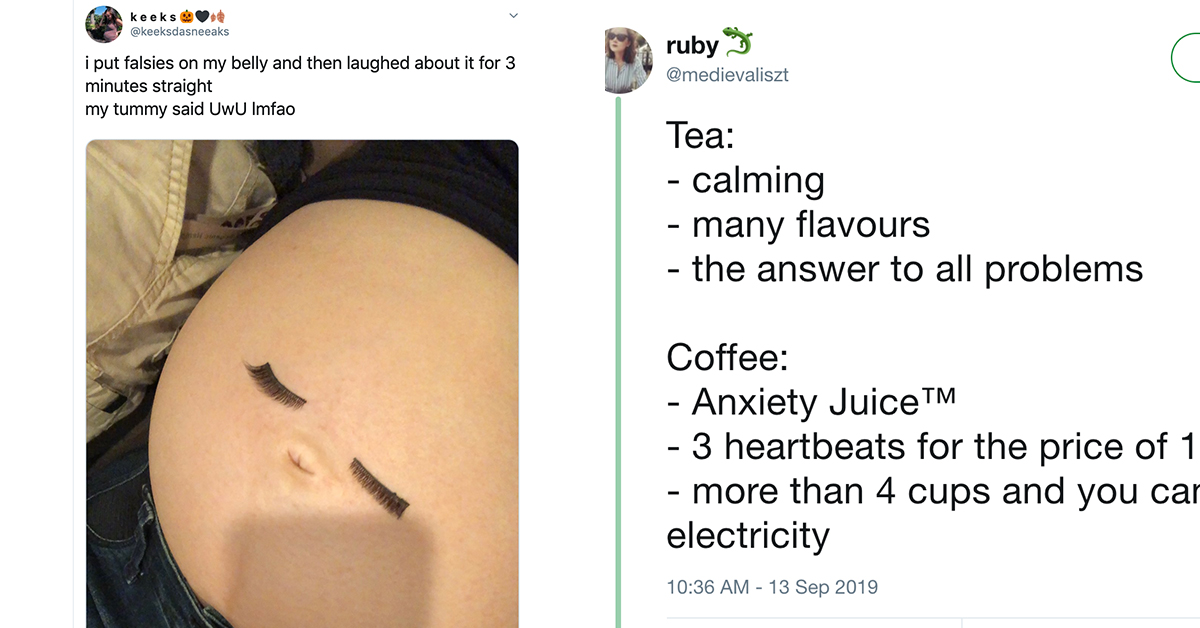Open the belly falsies photo attachment
This screenshot has width=1200, height=628.
point(302,383)
